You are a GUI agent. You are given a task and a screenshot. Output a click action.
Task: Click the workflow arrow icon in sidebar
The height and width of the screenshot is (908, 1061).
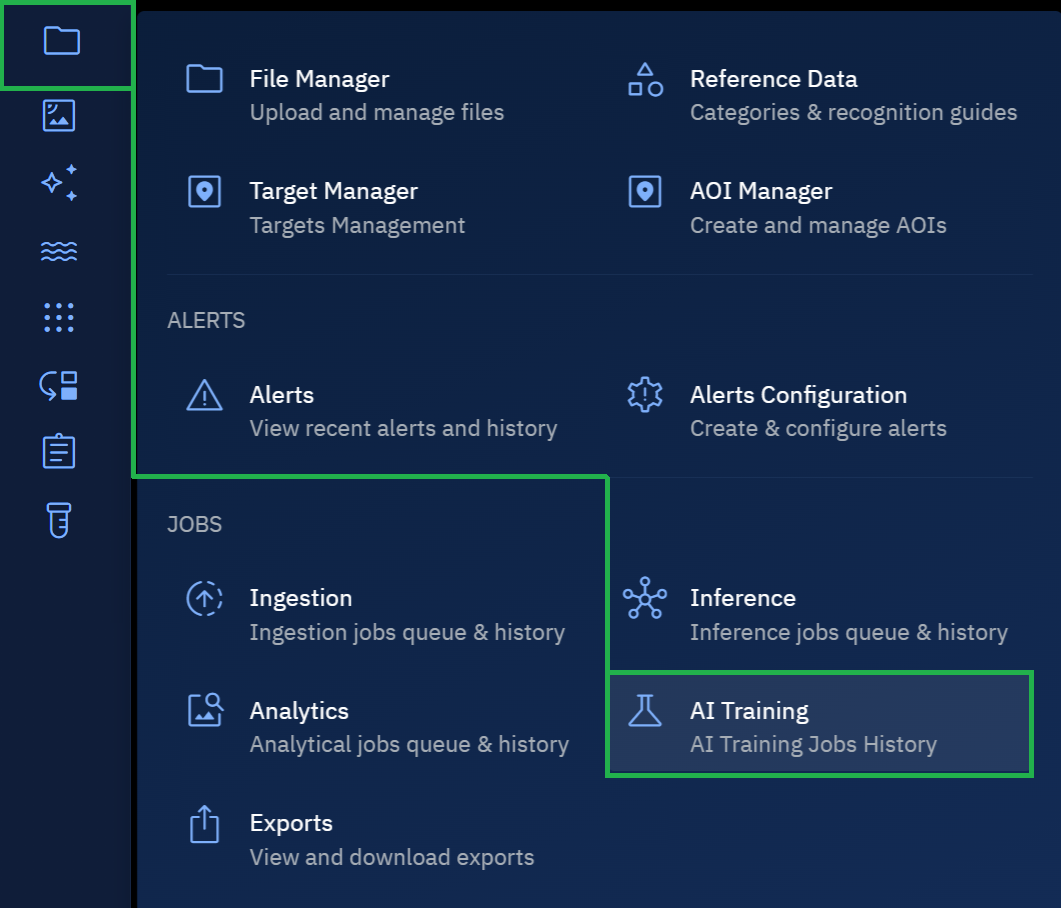[x=59, y=385]
